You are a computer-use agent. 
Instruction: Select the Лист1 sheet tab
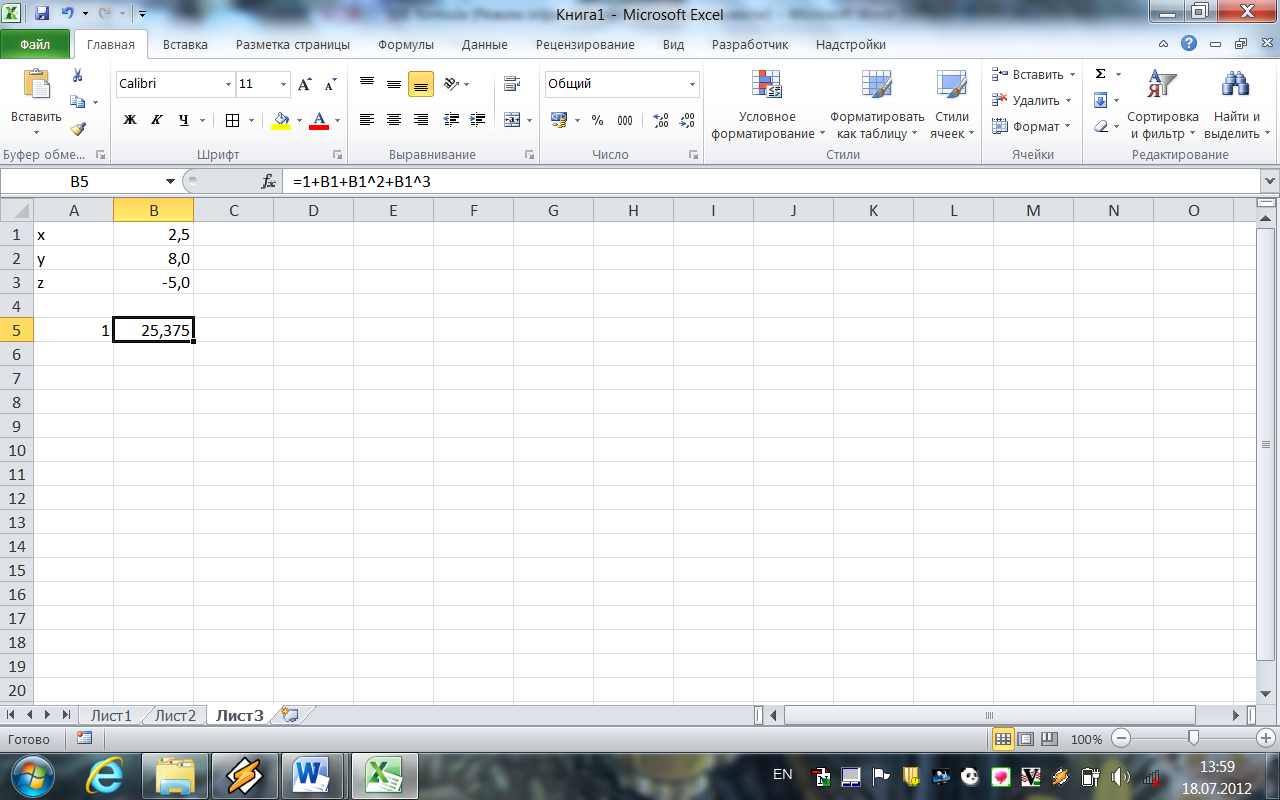[110, 715]
